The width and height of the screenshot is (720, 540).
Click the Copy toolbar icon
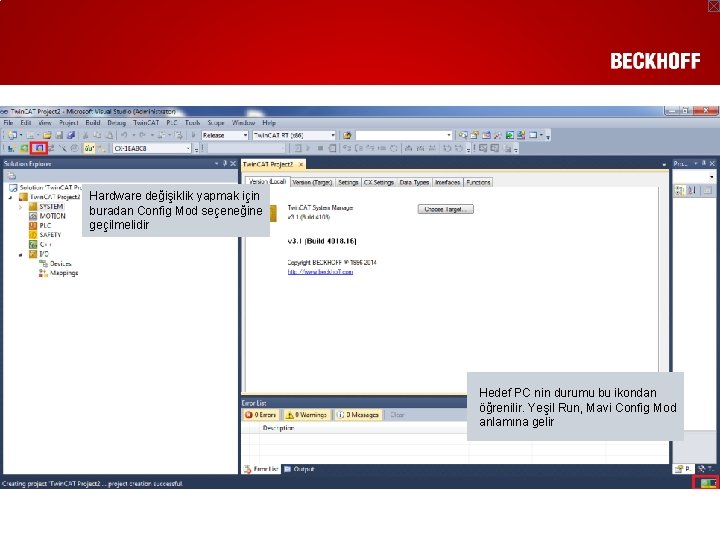tap(97, 135)
